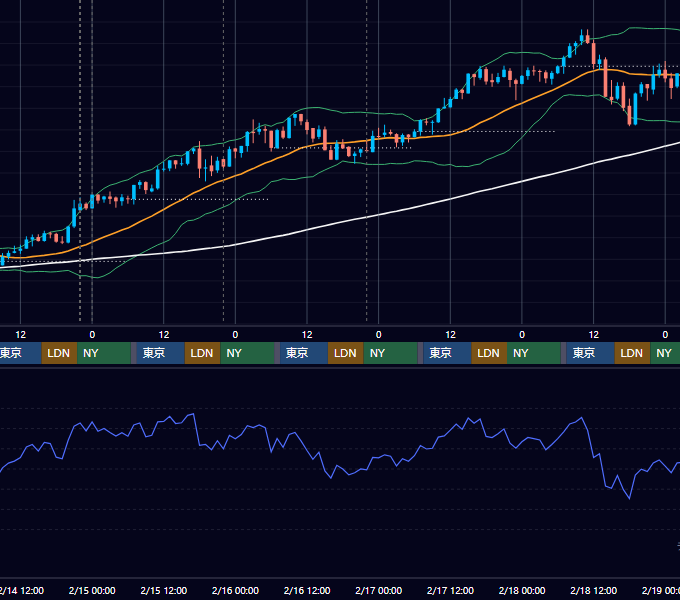Choose the NY session band on 2/18
The height and width of the screenshot is (600, 680).
pos(665,353)
